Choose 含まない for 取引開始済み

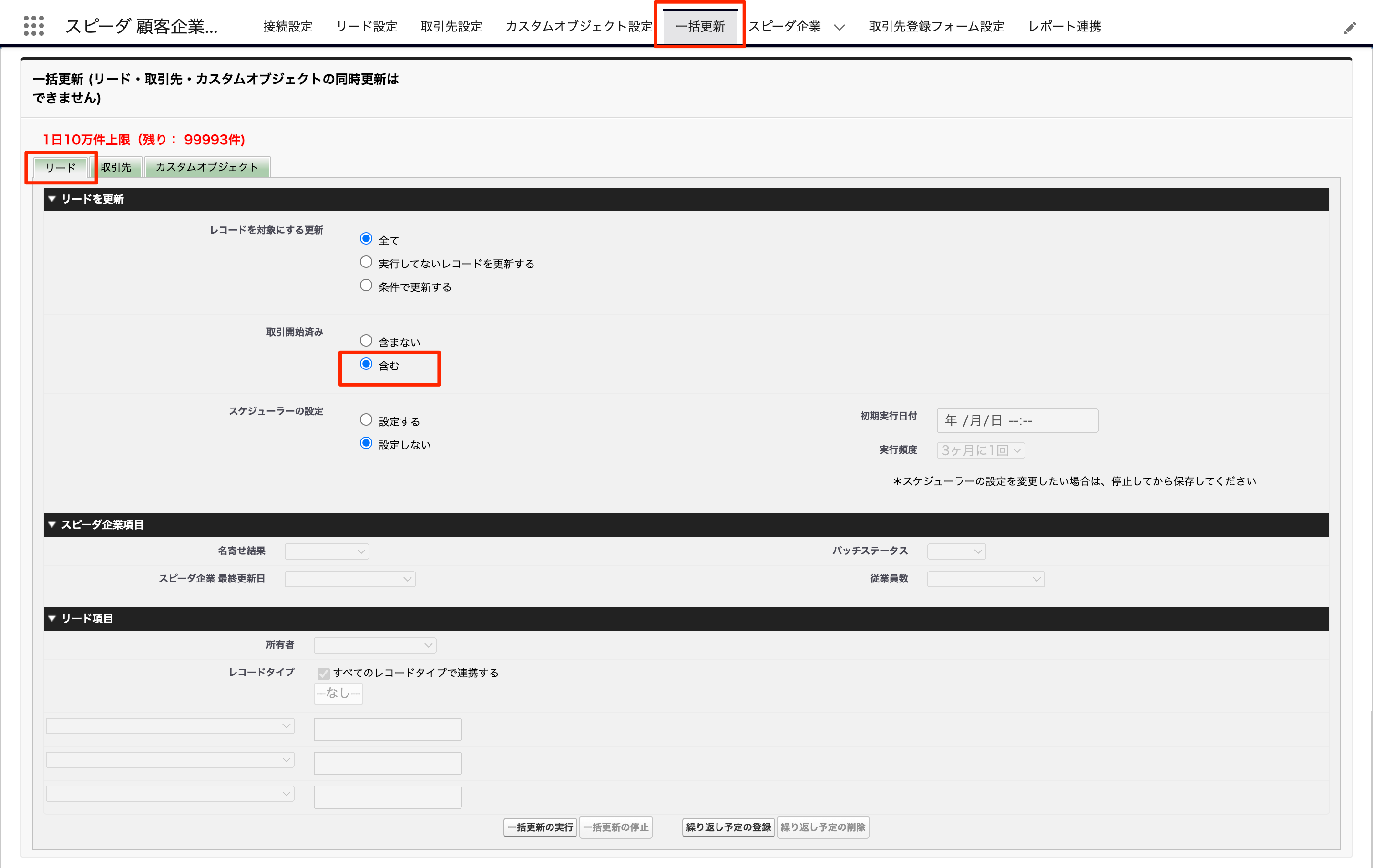click(x=366, y=341)
